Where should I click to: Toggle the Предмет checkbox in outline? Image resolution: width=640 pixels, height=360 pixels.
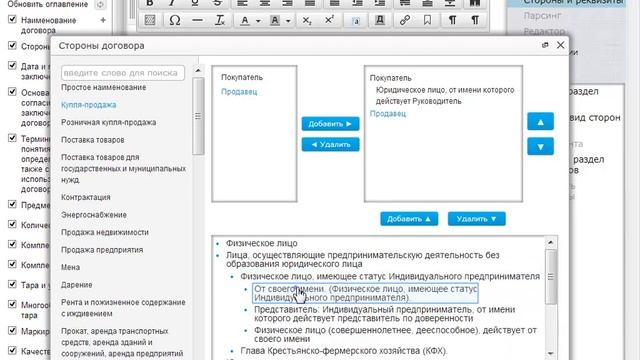[12, 204]
